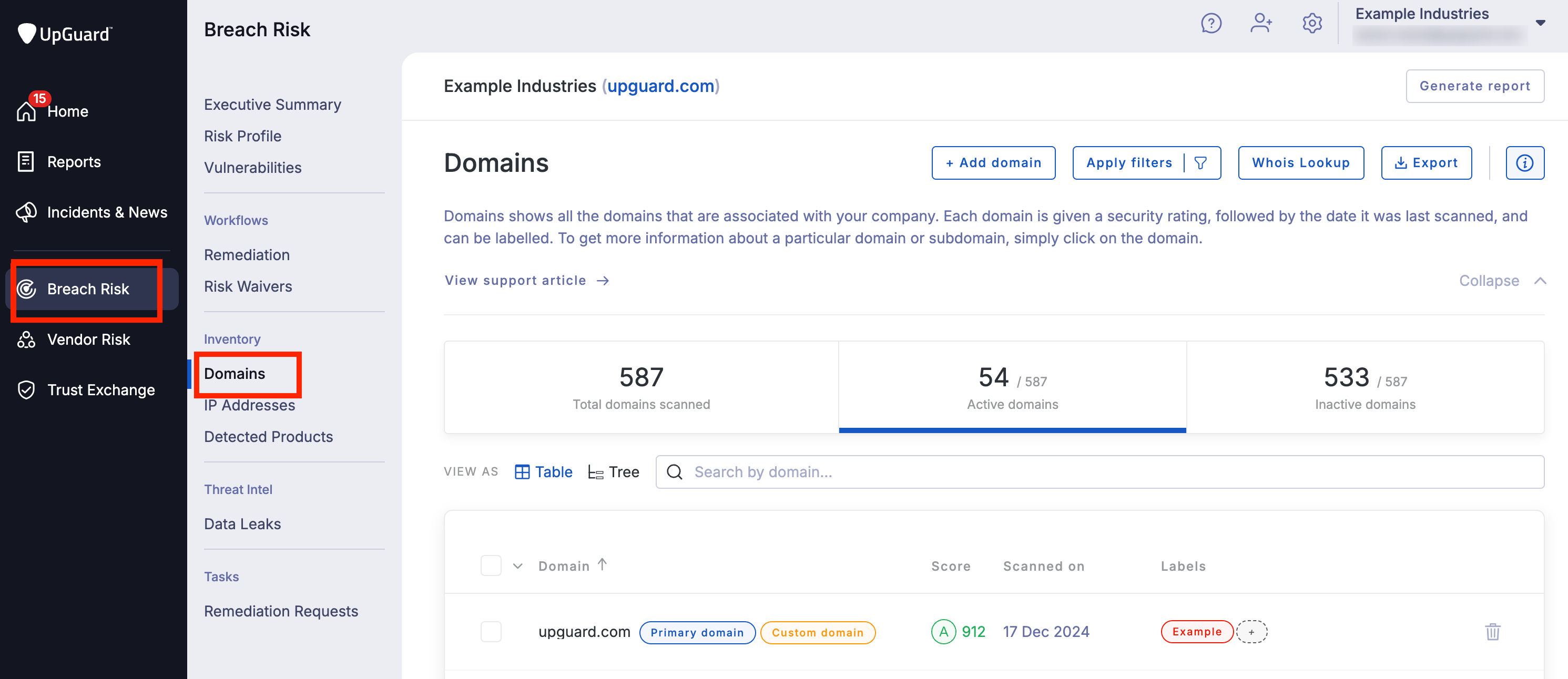
Task: Click the Home notification badge showing 15
Action: pos(39,98)
